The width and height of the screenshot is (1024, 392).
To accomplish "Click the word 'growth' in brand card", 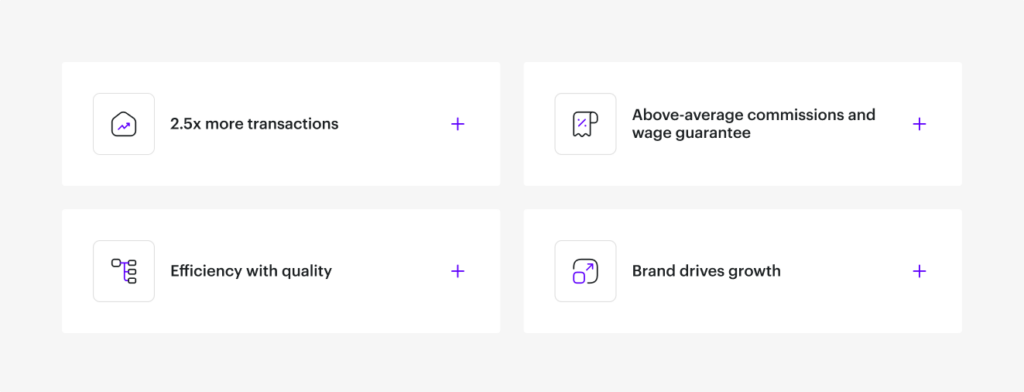I will point(756,272).
